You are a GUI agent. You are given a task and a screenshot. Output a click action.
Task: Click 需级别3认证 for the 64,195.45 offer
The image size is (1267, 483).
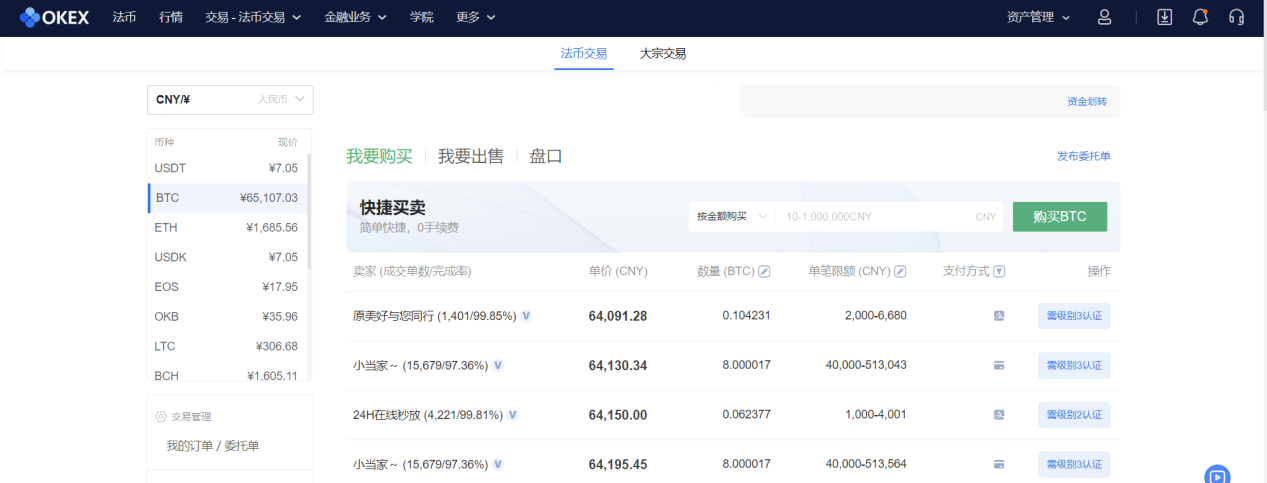[x=1074, y=464]
